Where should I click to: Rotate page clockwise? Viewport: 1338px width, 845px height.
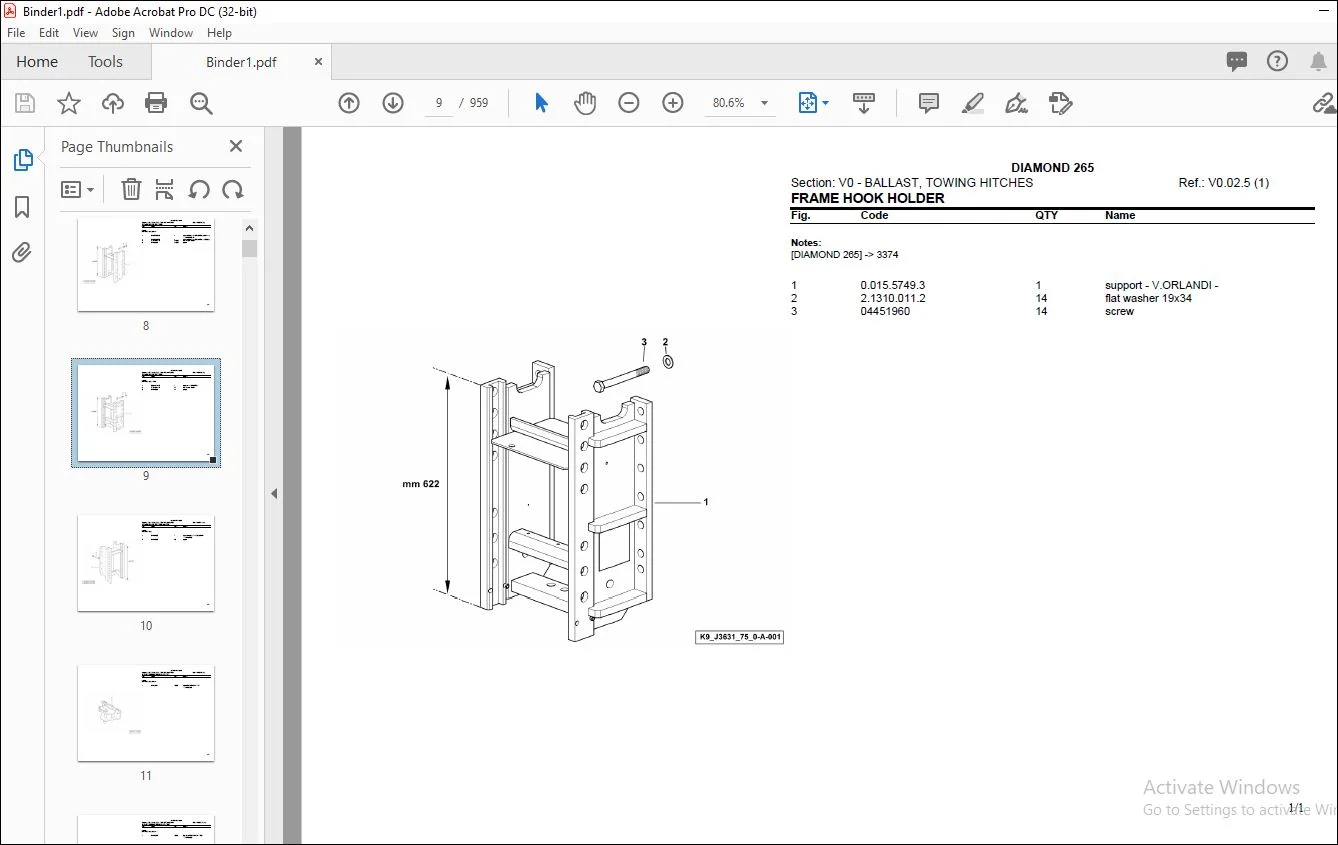click(233, 189)
